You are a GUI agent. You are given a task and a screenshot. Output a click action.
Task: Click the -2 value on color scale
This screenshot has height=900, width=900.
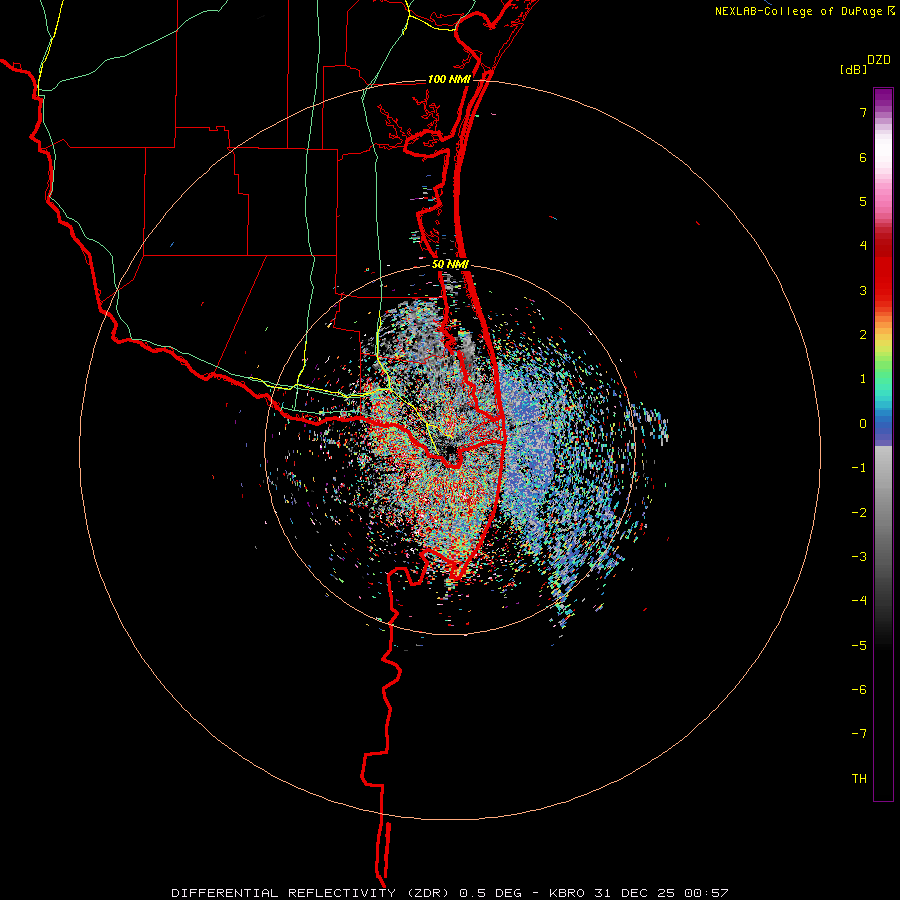859,513
